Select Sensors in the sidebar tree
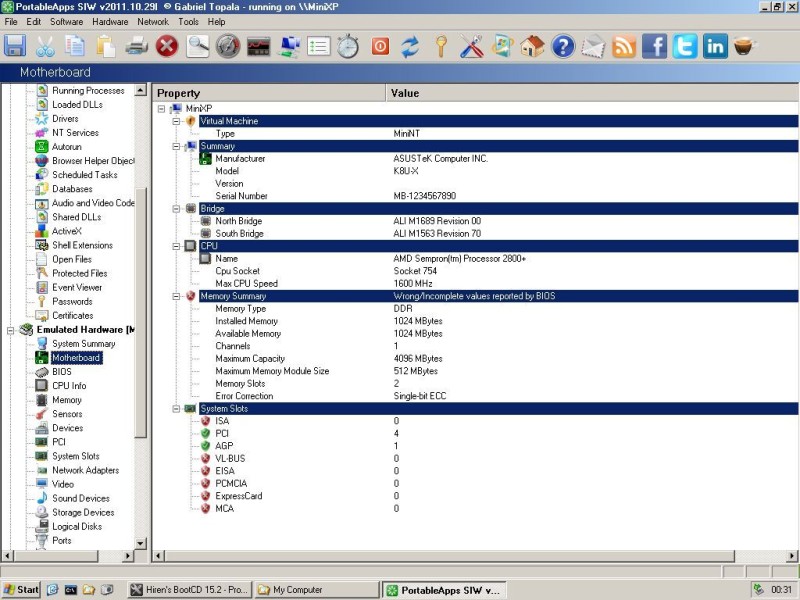 tap(67, 414)
